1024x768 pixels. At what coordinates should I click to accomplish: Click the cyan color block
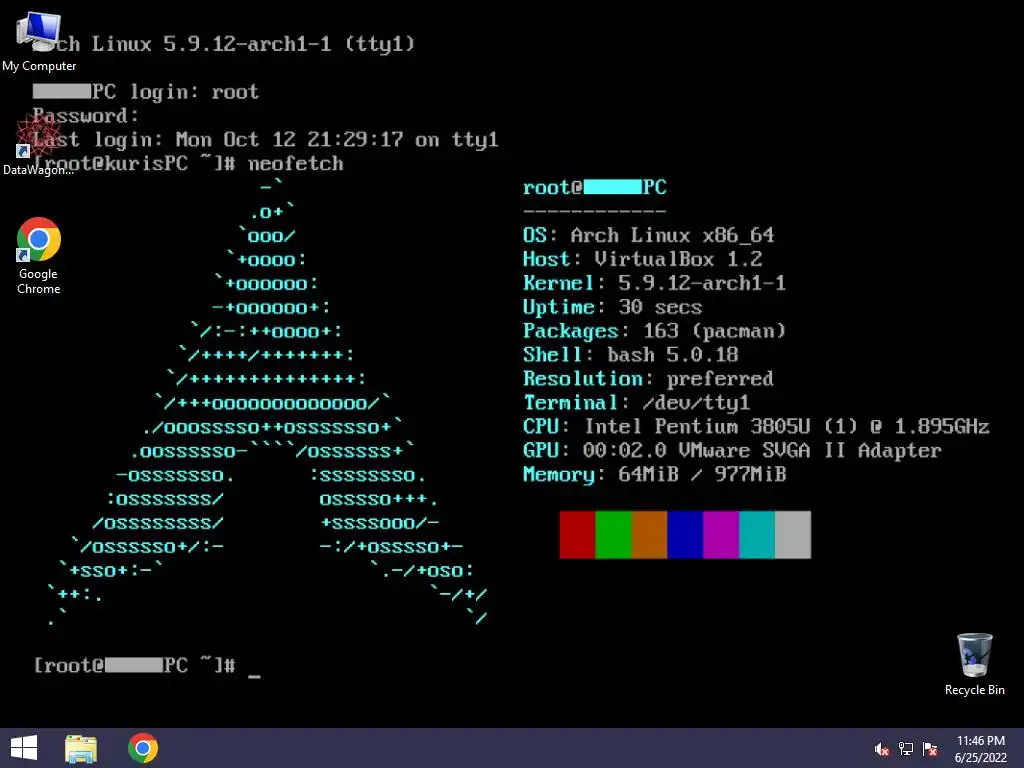point(757,535)
